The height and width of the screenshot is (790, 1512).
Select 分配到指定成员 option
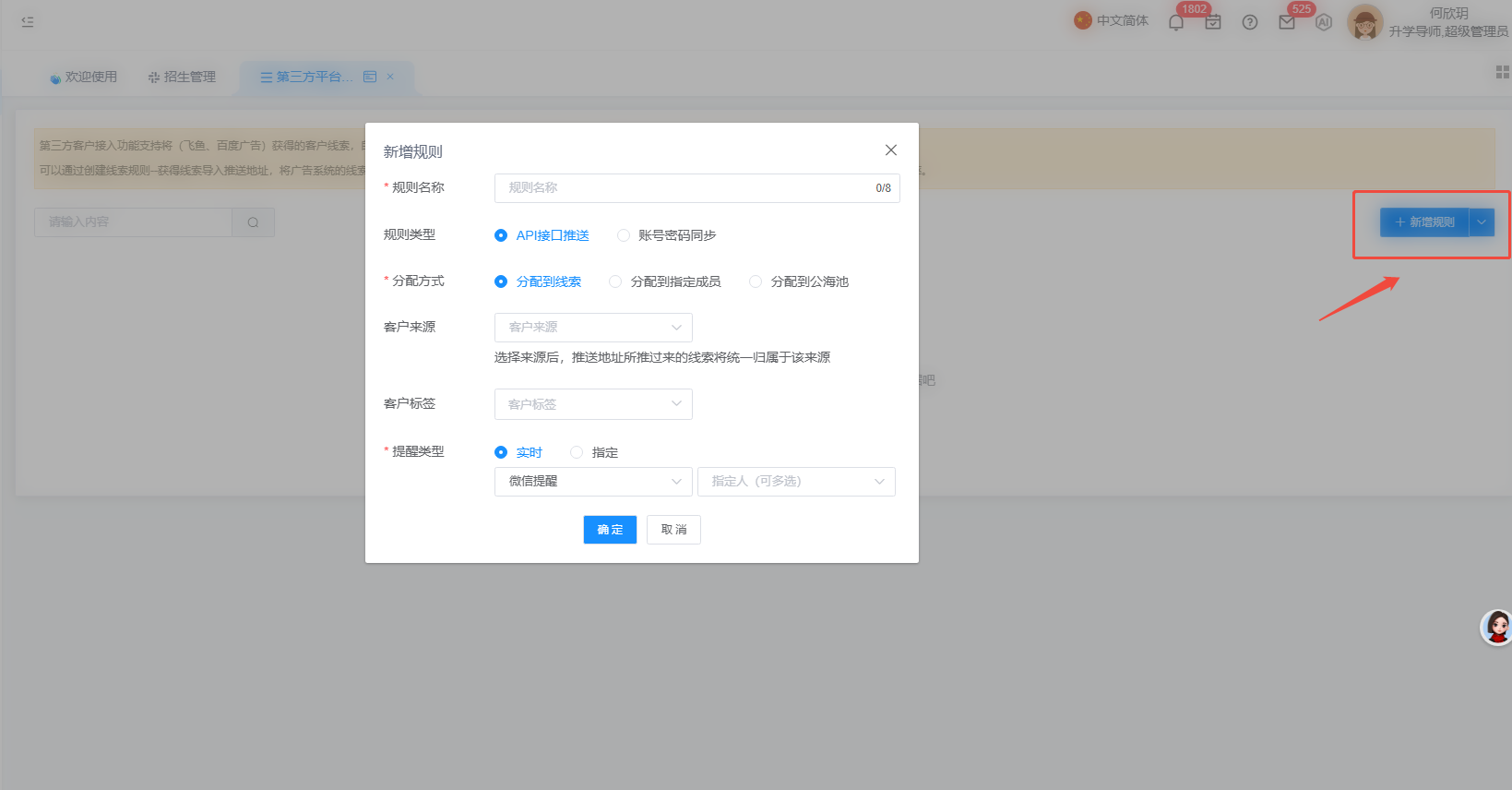[x=665, y=281]
